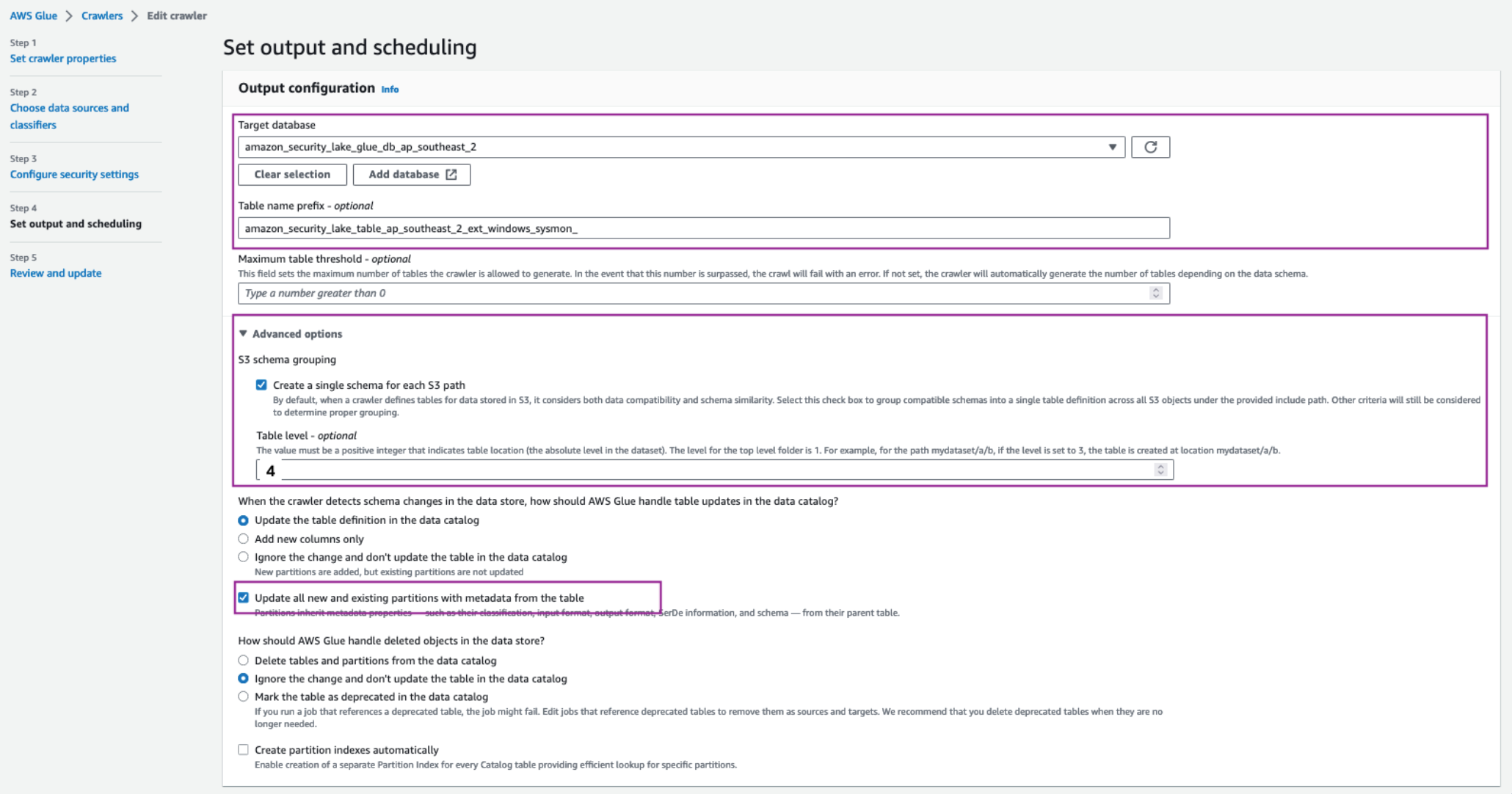Open the target database selection arrow
Viewport: 1512px width, 794px height.
point(1112,147)
